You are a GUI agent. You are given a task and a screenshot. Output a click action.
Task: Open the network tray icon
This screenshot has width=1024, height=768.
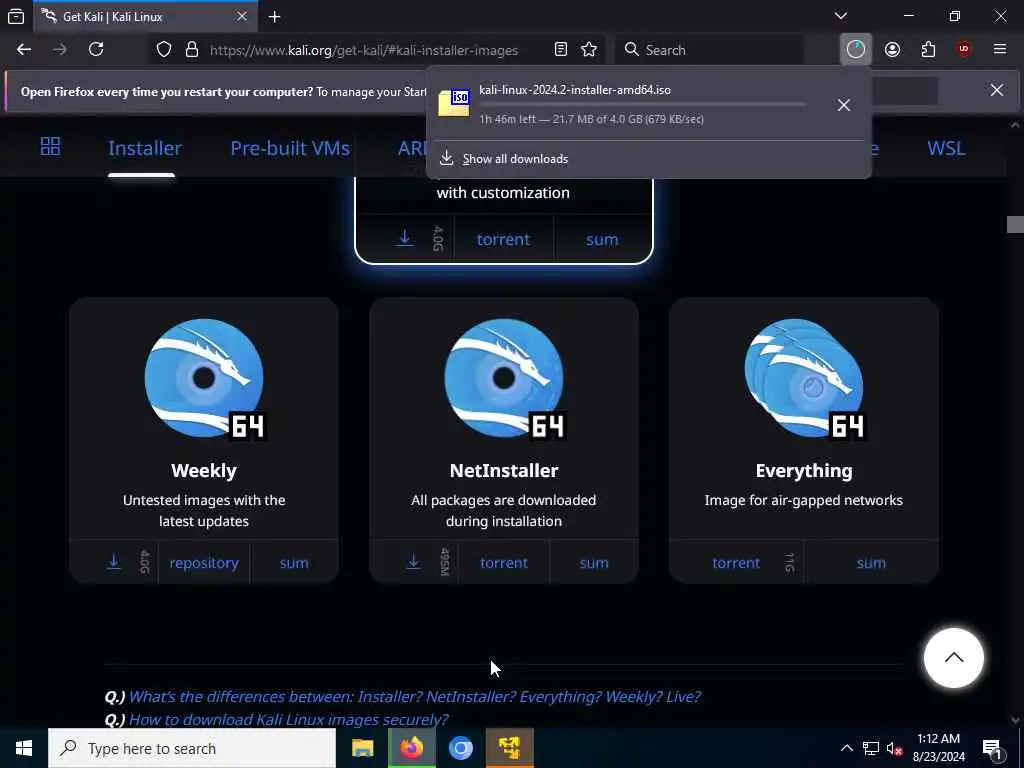click(x=871, y=748)
